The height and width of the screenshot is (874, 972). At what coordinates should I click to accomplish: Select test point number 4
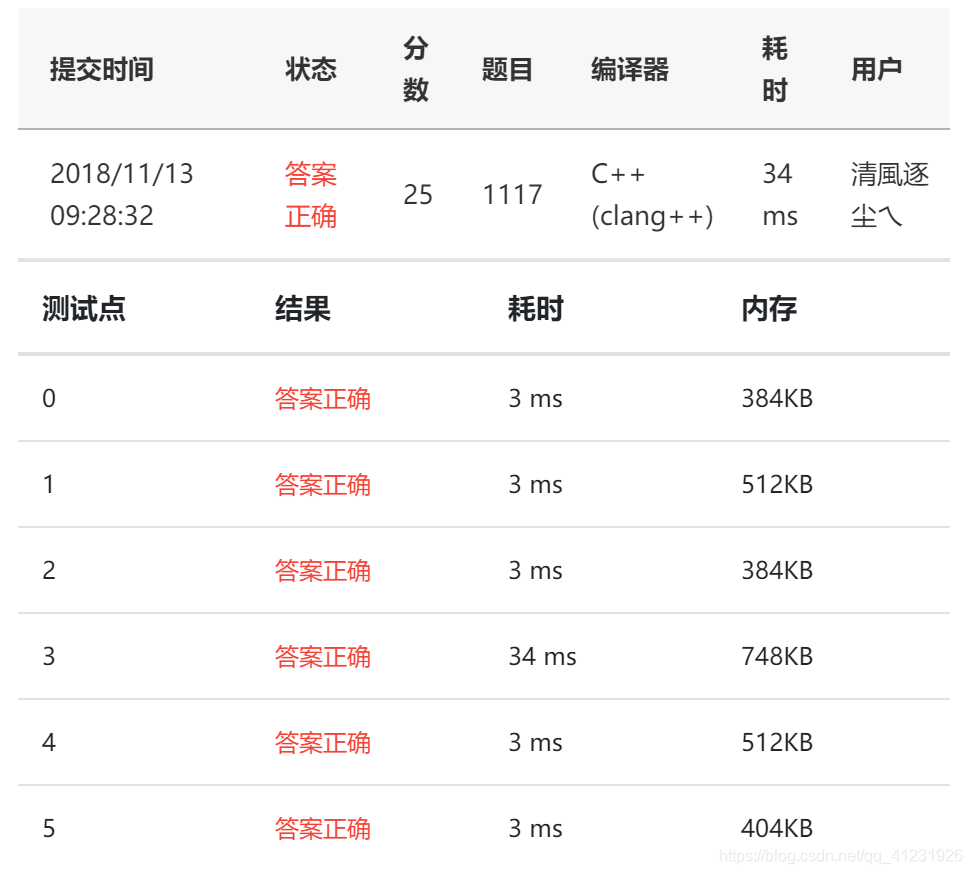tap(49, 743)
